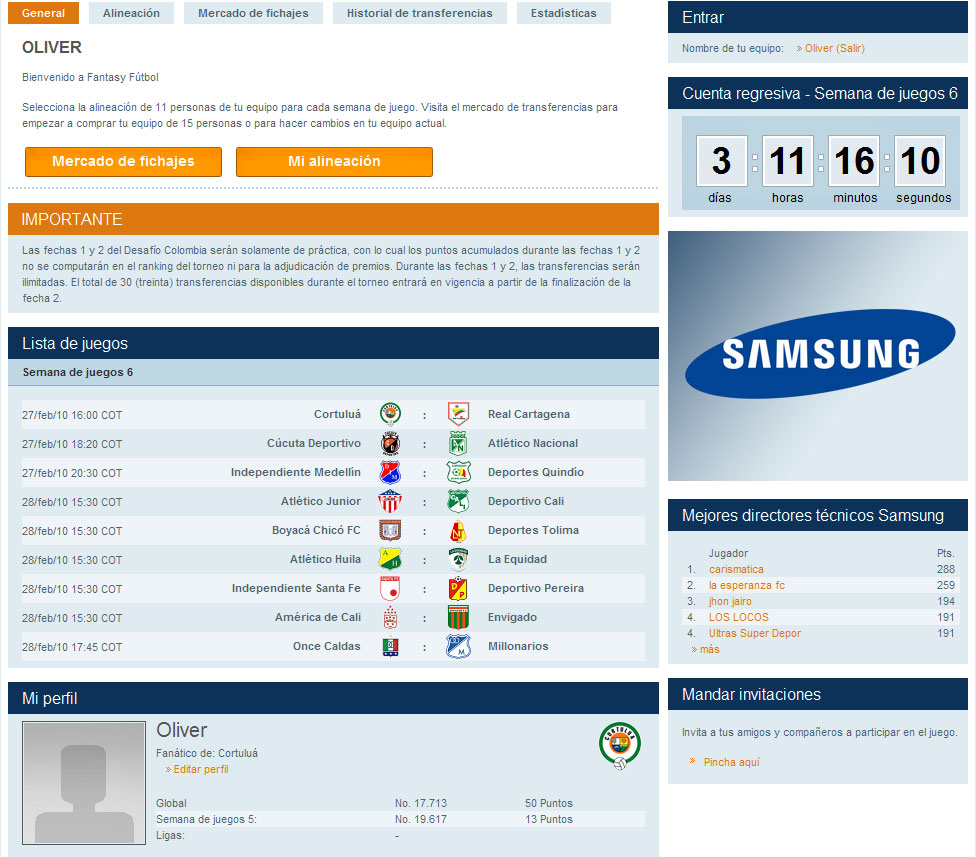Click the Independiente Medellín team crest

(x=390, y=472)
